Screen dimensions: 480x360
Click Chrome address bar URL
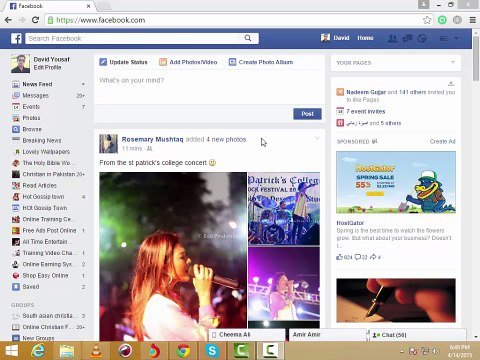click(x=101, y=20)
